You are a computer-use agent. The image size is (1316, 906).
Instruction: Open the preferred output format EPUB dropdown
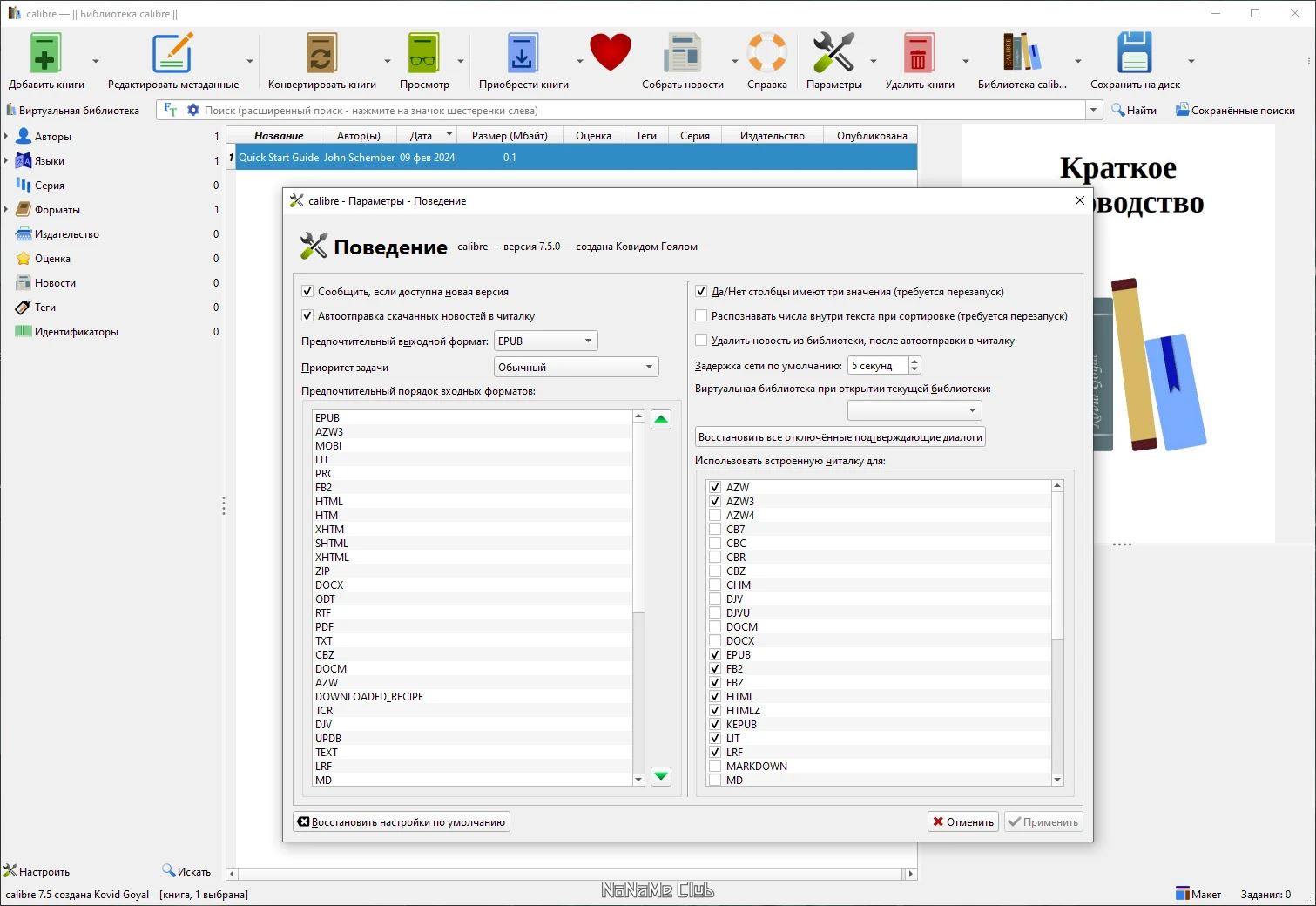(x=545, y=341)
